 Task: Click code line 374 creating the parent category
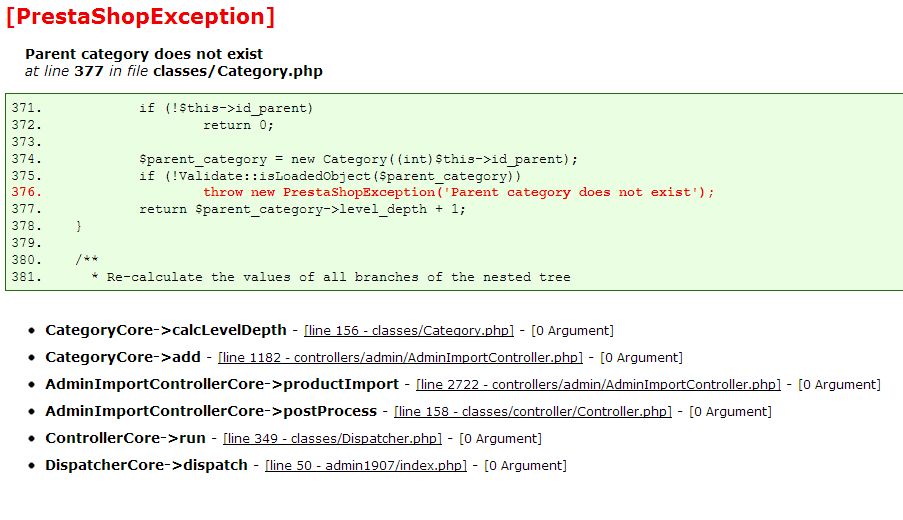[x=358, y=159]
